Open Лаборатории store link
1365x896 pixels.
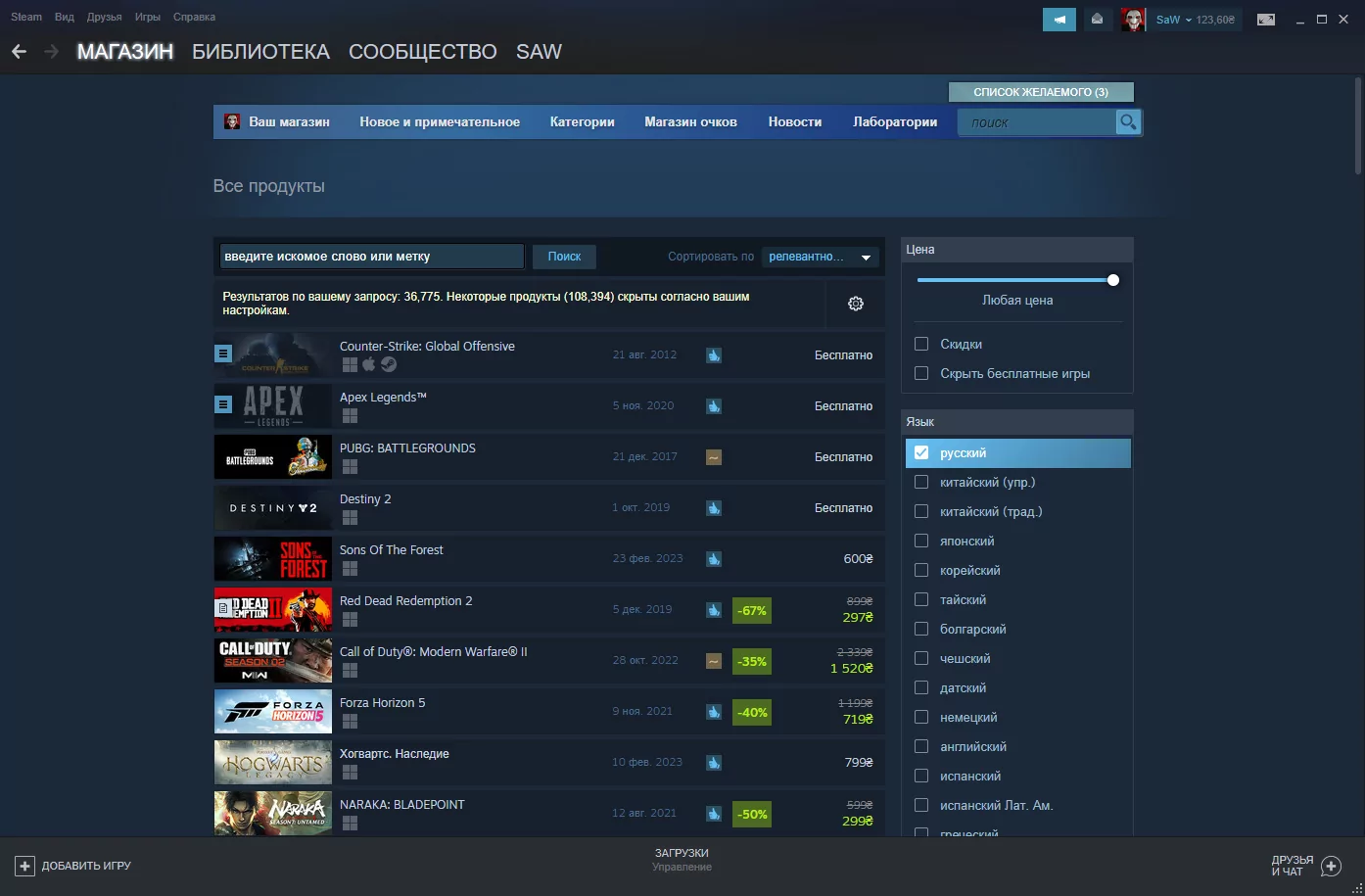(895, 121)
